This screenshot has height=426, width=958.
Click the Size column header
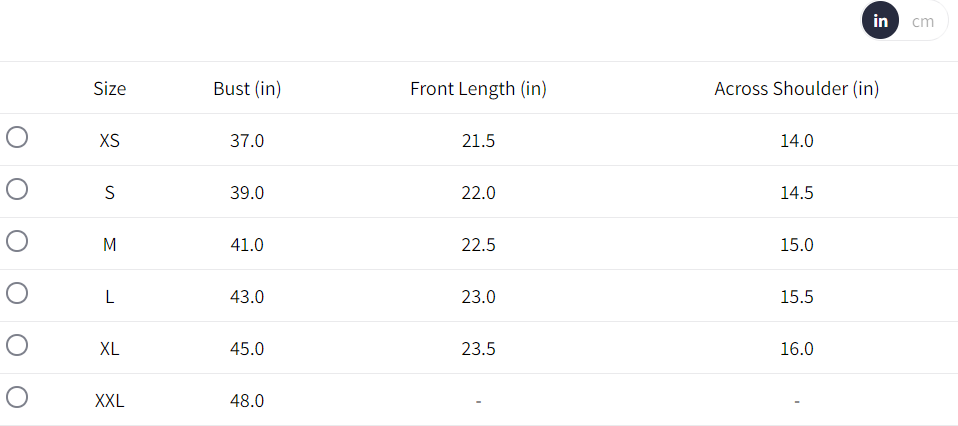110,88
